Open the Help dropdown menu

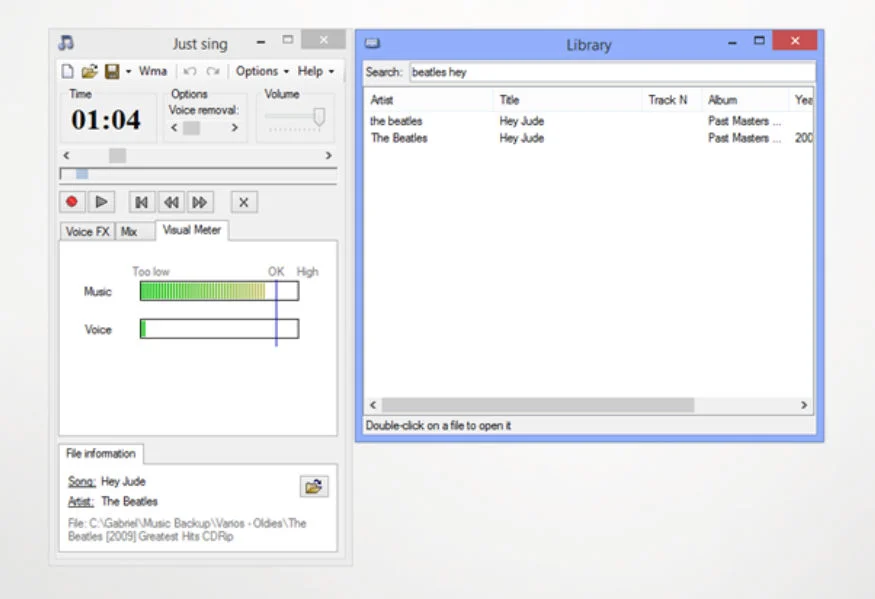(315, 71)
